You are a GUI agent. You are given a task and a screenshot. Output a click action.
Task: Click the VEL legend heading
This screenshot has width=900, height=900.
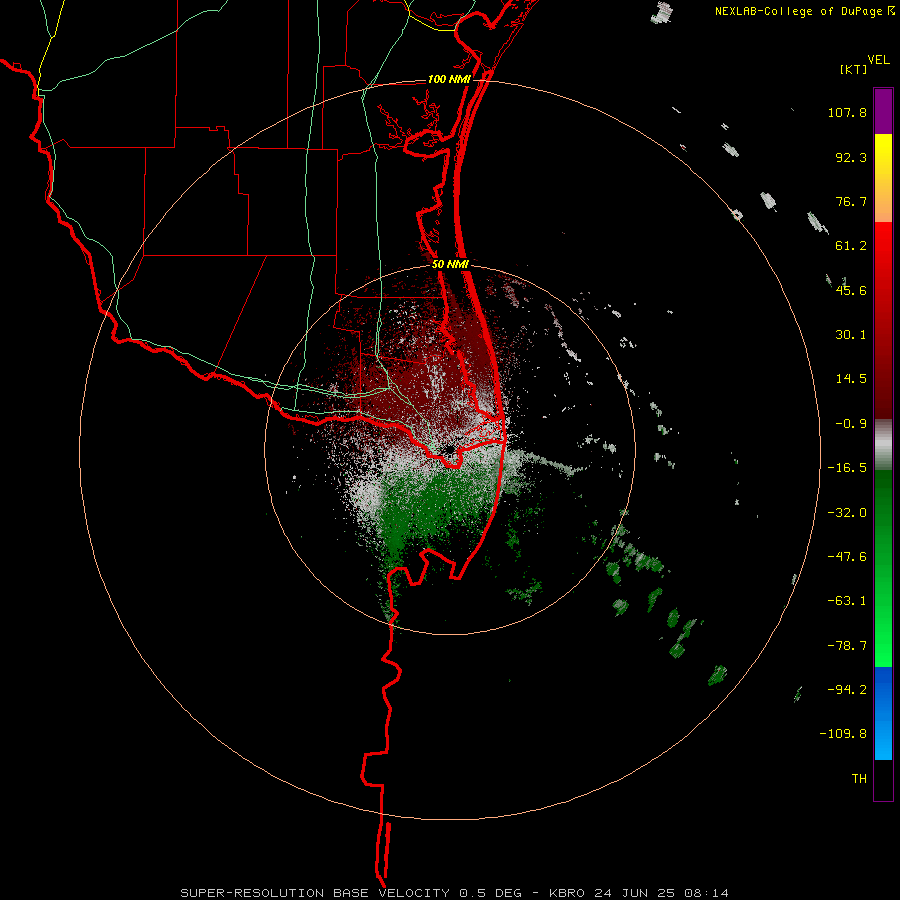[x=878, y=60]
